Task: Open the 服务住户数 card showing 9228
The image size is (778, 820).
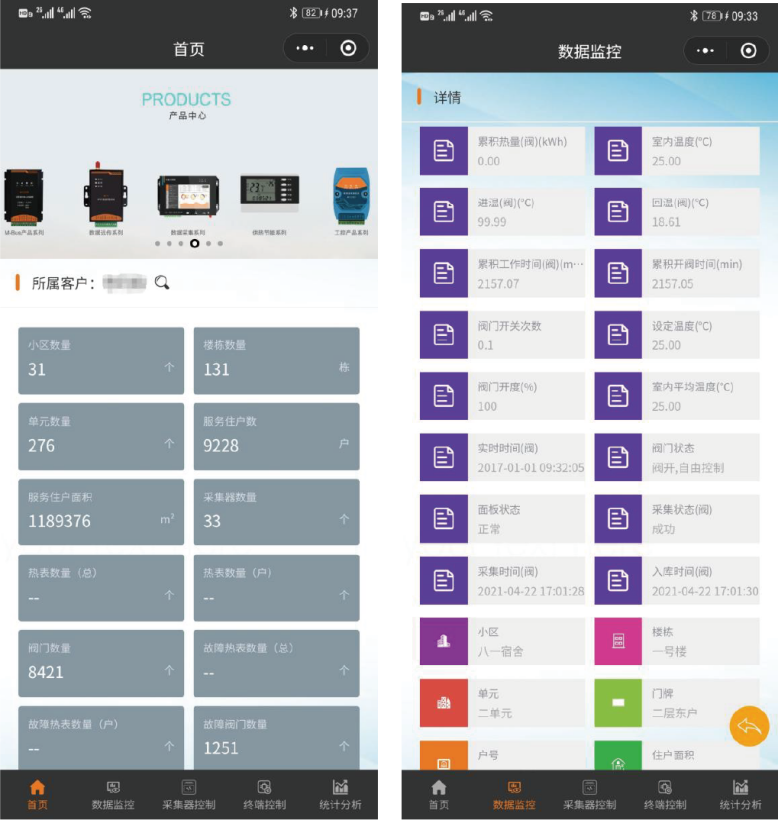Action: click(276, 436)
